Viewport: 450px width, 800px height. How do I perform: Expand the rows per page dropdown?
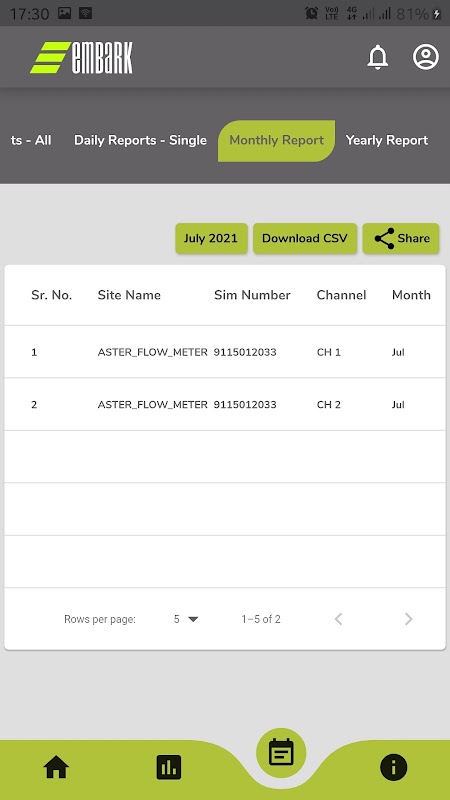pos(186,619)
